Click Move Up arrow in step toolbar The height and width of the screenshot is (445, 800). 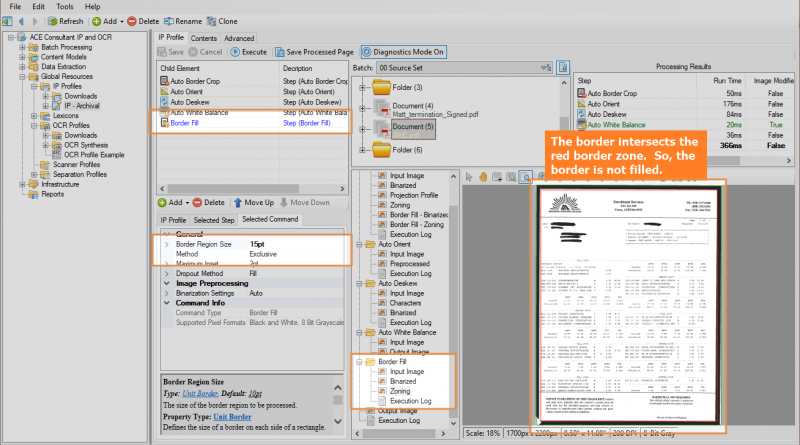coord(252,202)
